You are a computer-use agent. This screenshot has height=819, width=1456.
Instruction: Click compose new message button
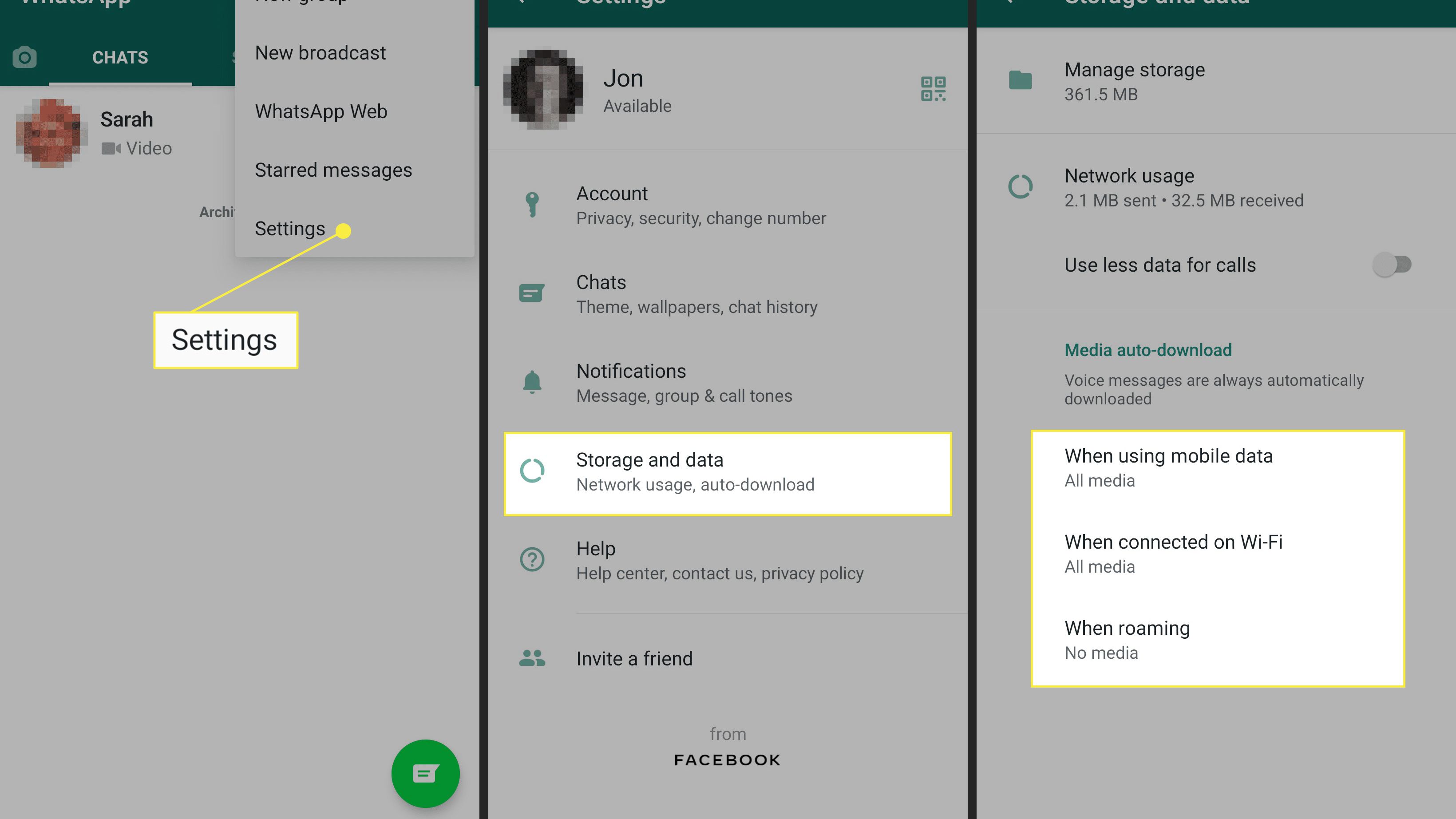point(425,773)
